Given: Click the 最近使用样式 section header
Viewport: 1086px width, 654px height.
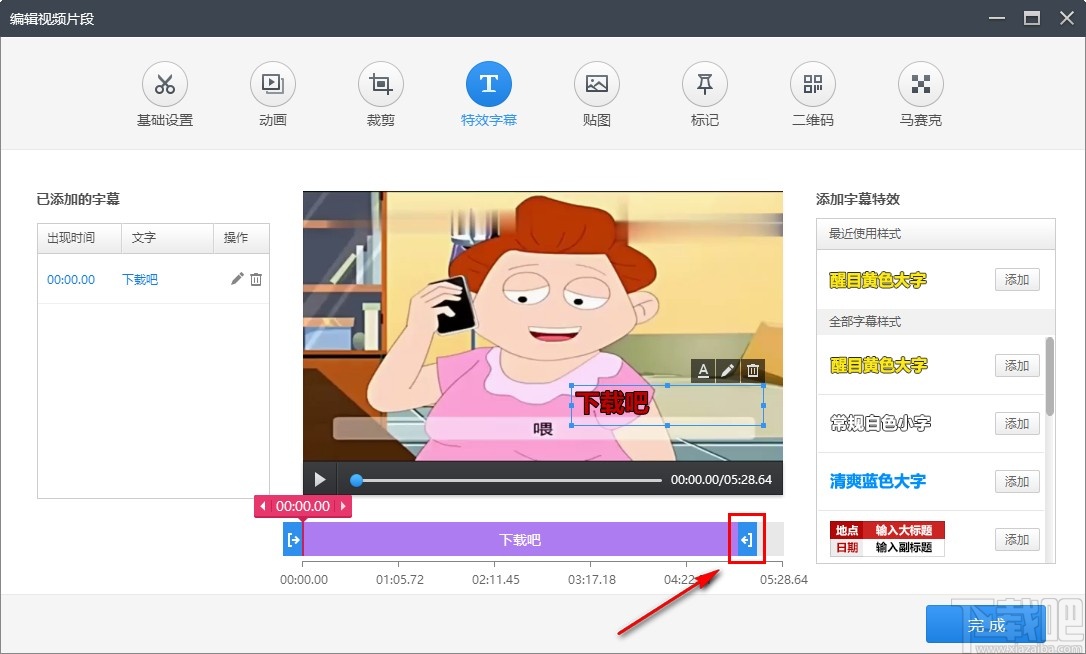Looking at the screenshot, I should (x=936, y=234).
